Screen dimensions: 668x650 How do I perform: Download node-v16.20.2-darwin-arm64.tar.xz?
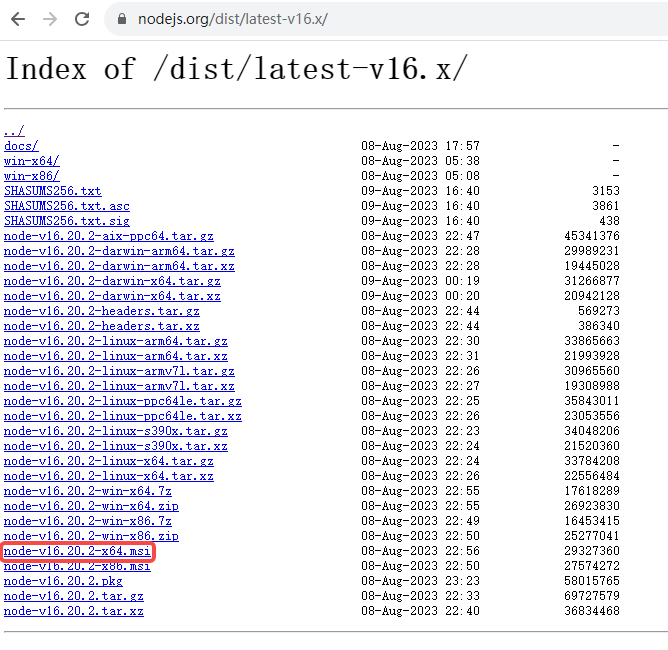pos(119,266)
